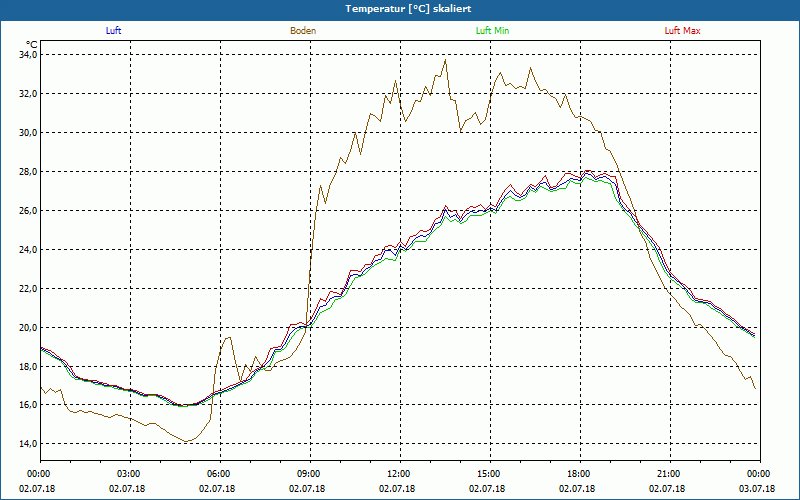800x500 pixels.
Task: Click the Luft legend label
Action: pyautogui.click(x=113, y=31)
